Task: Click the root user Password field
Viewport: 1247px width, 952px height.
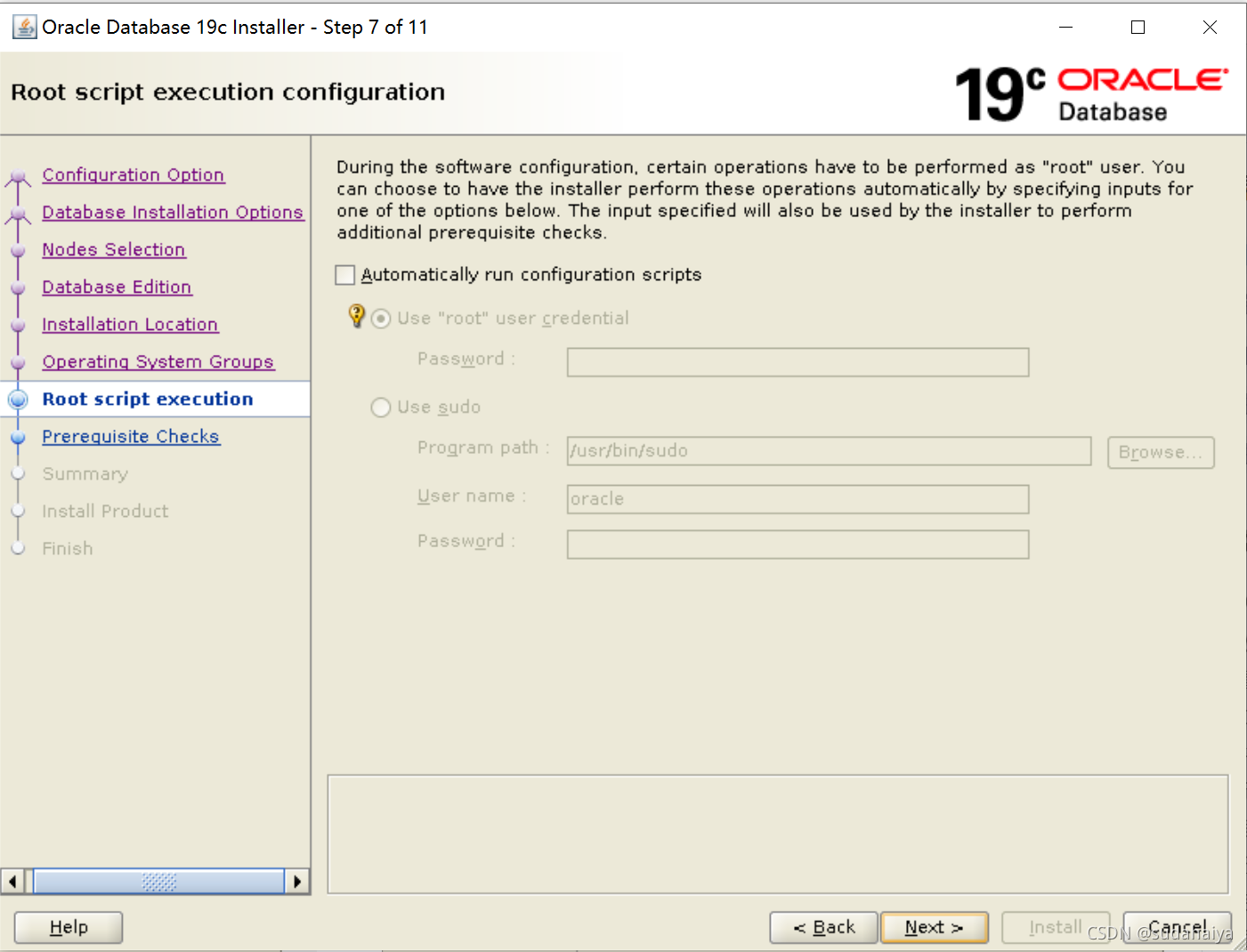Action: tap(798, 362)
